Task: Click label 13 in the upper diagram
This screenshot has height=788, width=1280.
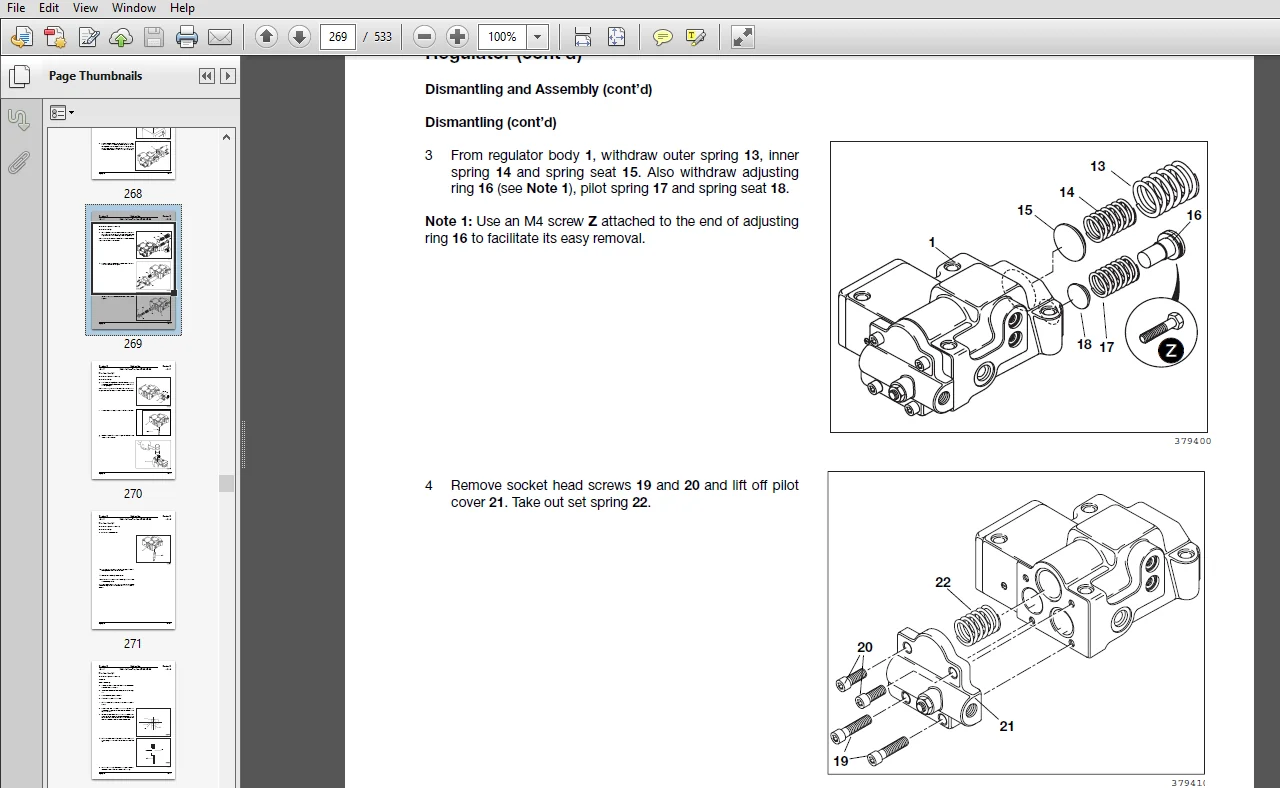Action: click(1098, 166)
